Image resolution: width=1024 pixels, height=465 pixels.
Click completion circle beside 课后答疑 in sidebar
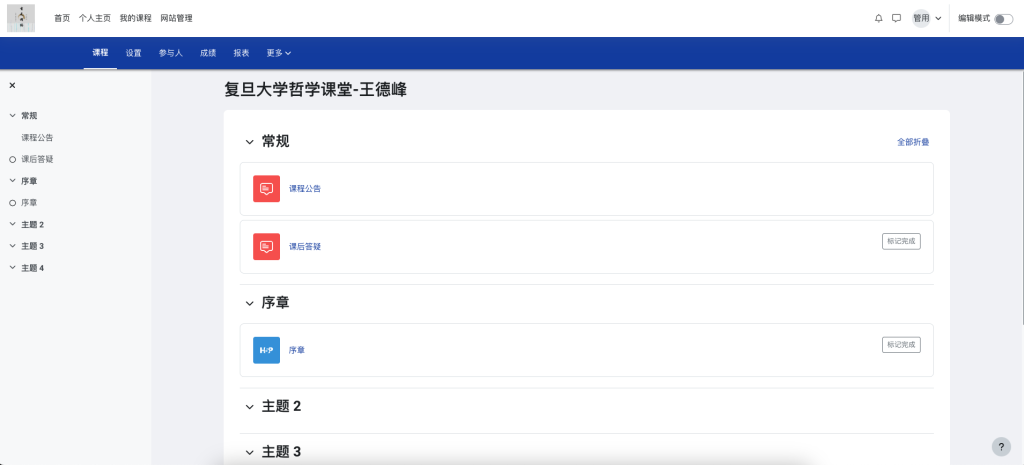pyautogui.click(x=12, y=159)
